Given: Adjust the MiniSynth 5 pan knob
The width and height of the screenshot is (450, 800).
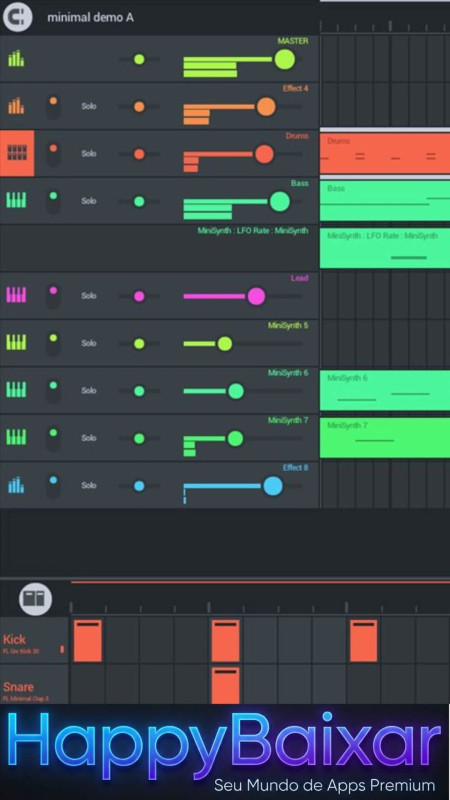Looking at the screenshot, I should coord(139,344).
